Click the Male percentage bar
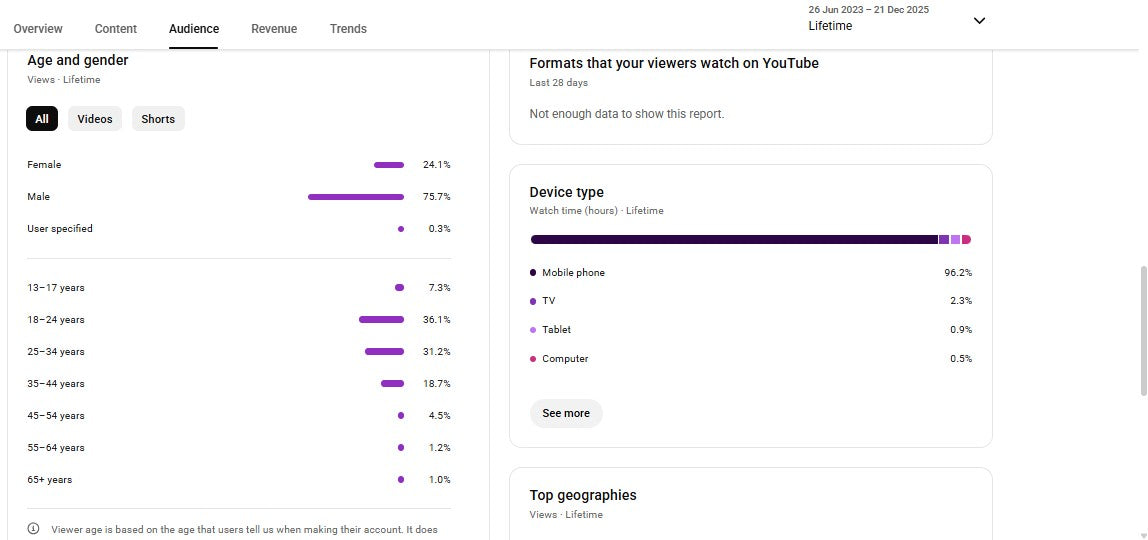This screenshot has width=1148, height=540. (356, 197)
